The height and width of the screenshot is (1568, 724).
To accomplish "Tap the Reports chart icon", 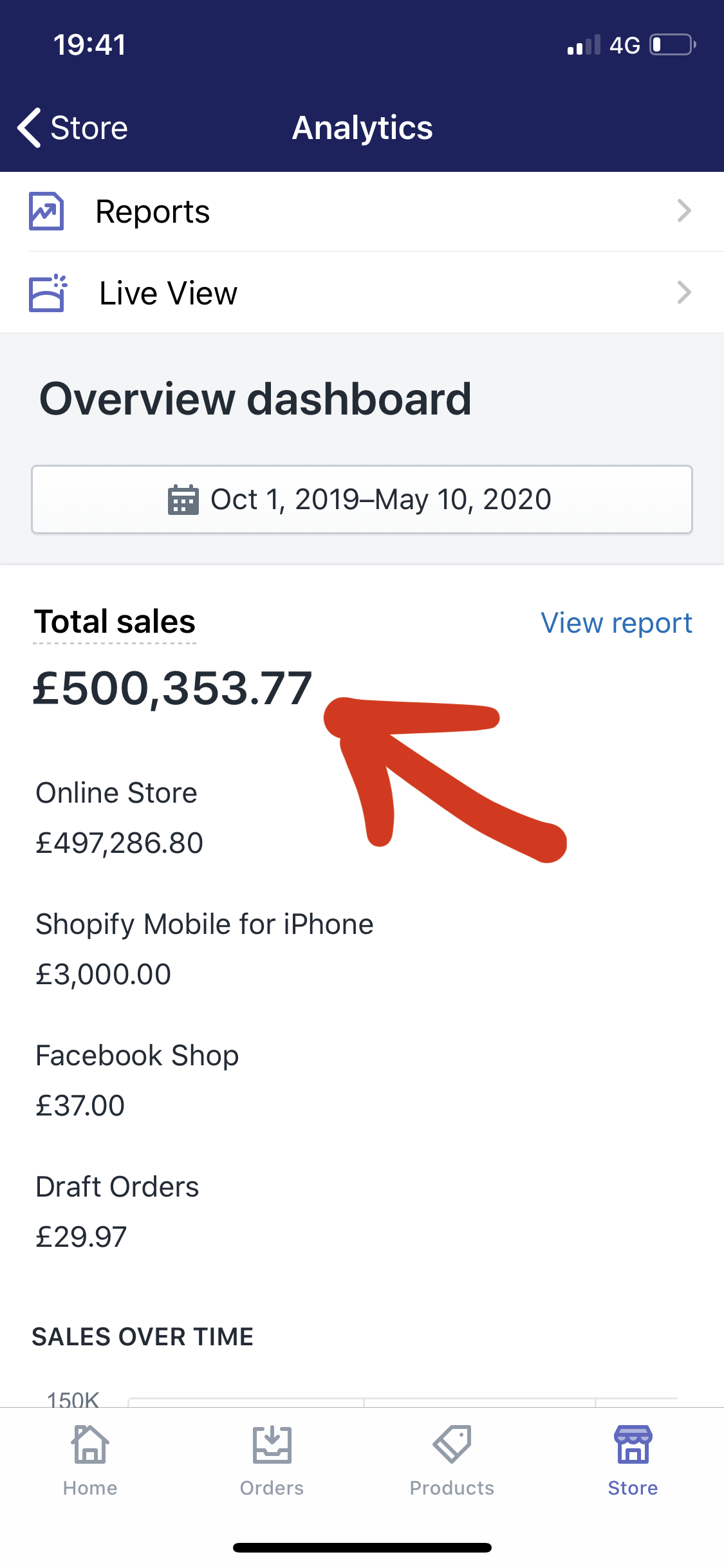I will click(46, 211).
